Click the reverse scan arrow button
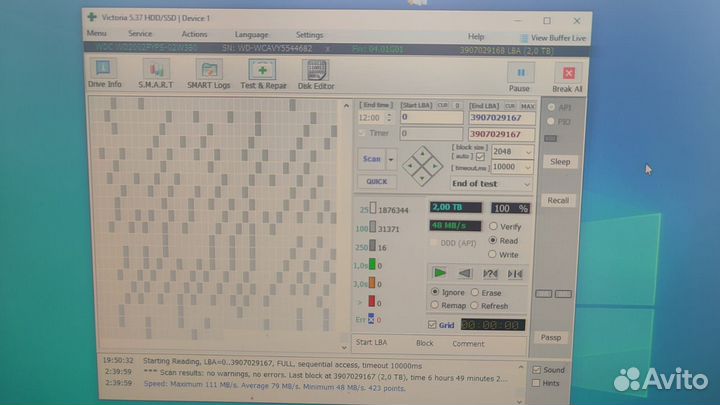This screenshot has height=405, width=720. [464, 274]
